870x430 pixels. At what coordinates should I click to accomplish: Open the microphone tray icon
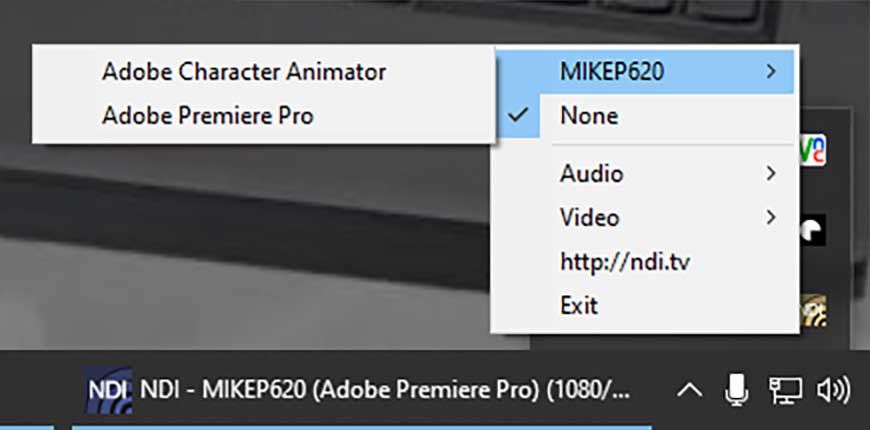(x=737, y=389)
